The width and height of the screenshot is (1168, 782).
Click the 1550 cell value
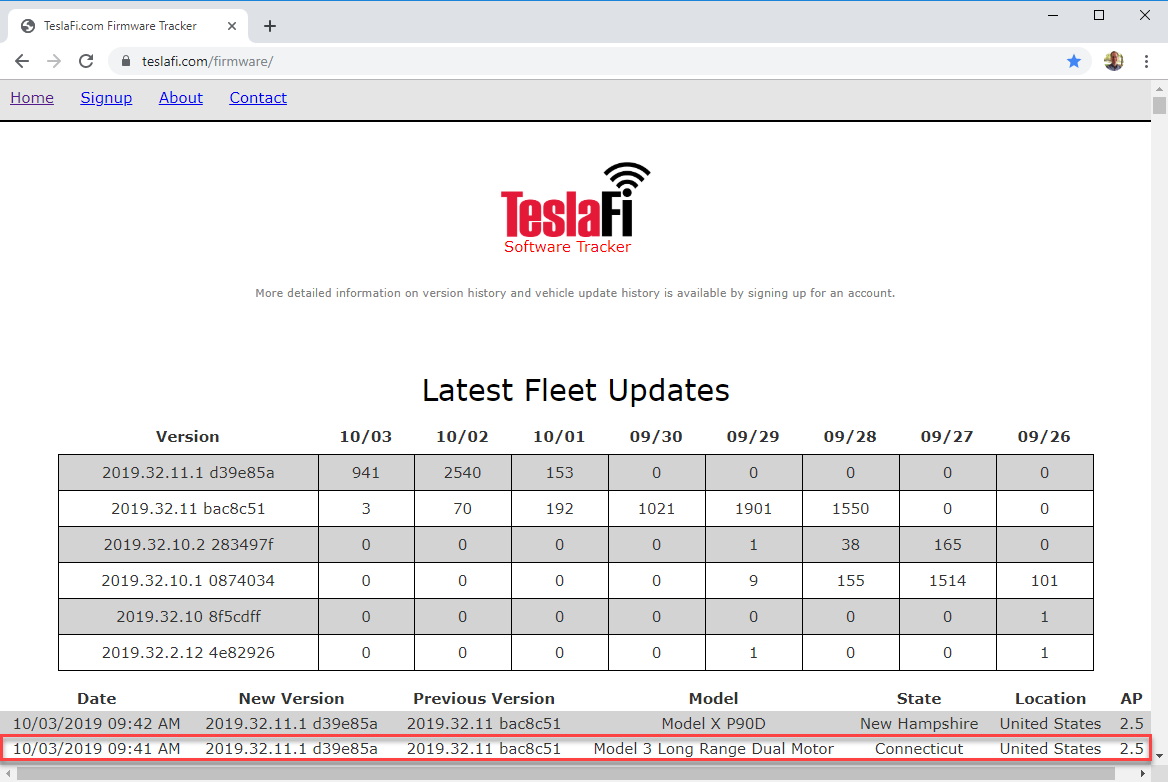[850, 509]
